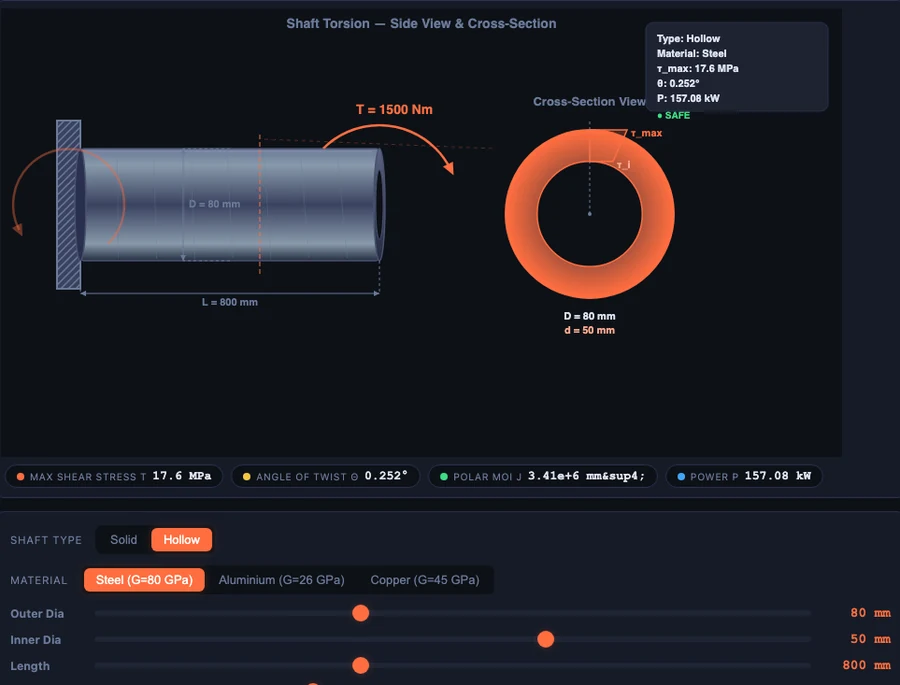Click the blue dot beside Power P
The image size is (900, 685).
coord(681,477)
